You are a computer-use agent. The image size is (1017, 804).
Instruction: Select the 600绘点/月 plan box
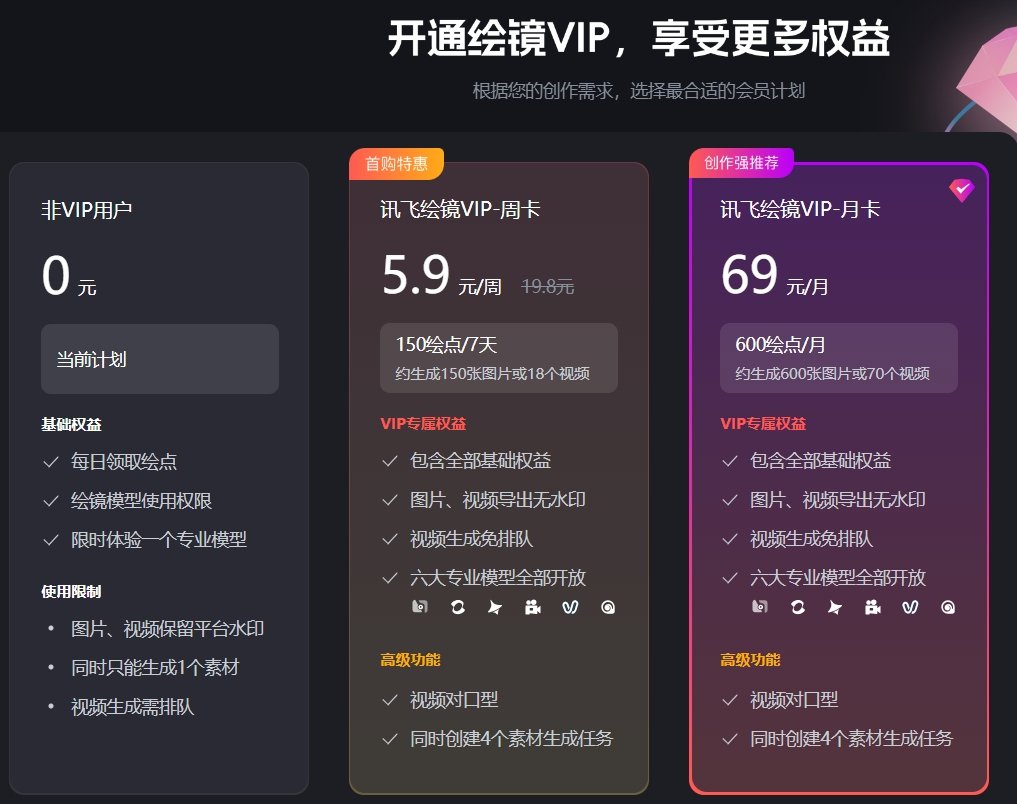click(x=838, y=358)
